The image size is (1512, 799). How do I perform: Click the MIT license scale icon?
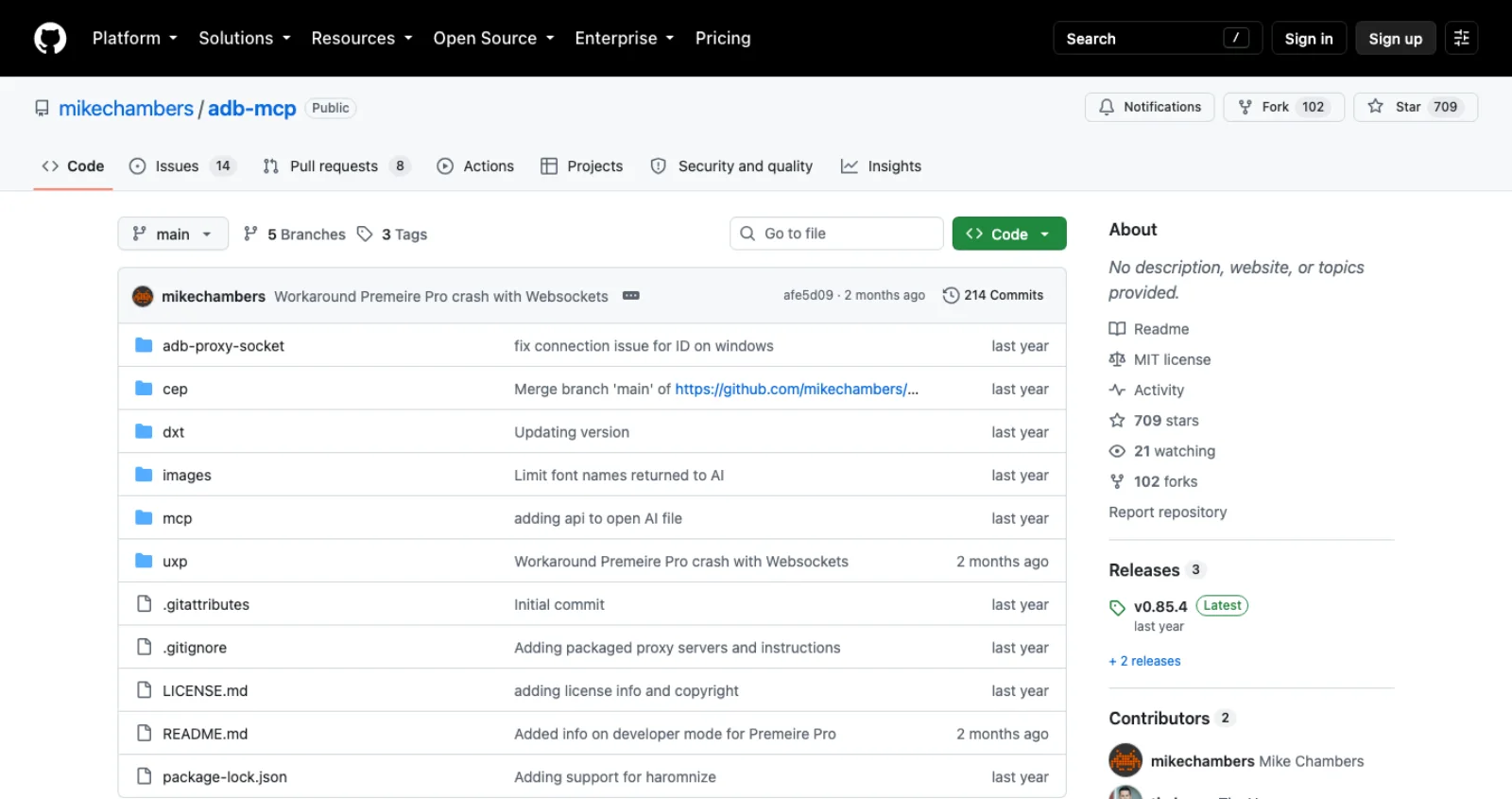point(1117,359)
